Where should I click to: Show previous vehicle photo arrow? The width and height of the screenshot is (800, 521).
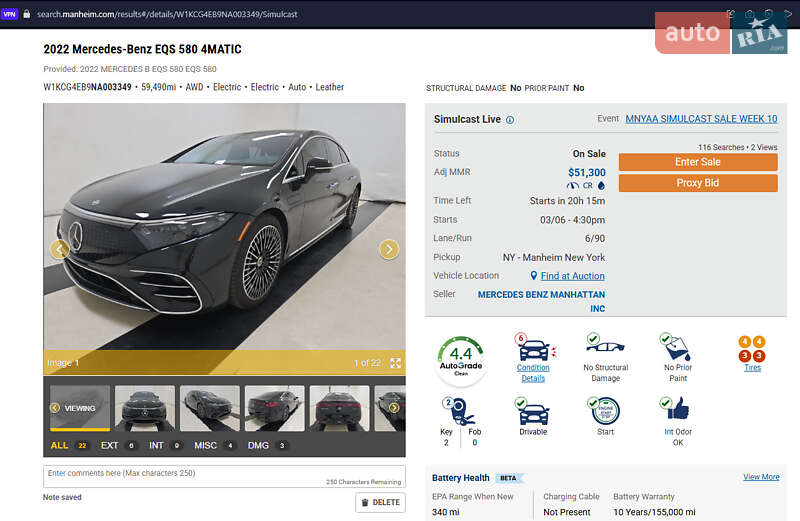coord(60,249)
